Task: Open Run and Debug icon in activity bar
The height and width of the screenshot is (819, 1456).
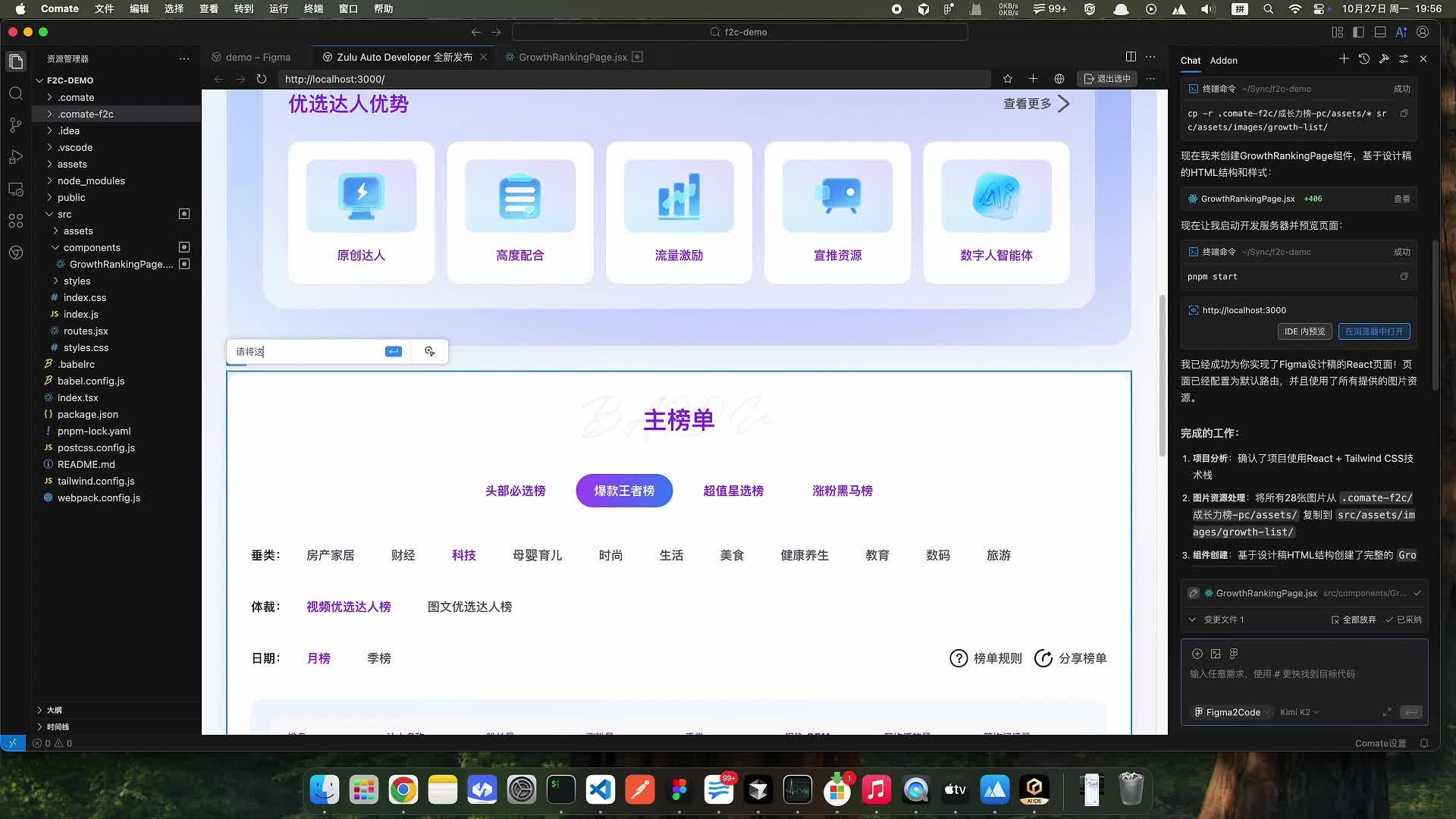Action: tap(16, 157)
